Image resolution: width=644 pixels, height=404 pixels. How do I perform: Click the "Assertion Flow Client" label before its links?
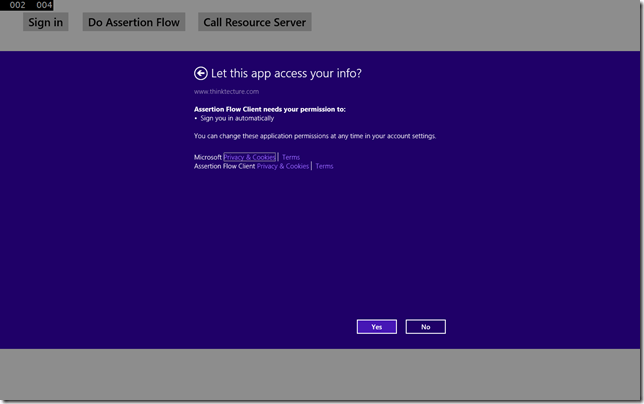224,166
